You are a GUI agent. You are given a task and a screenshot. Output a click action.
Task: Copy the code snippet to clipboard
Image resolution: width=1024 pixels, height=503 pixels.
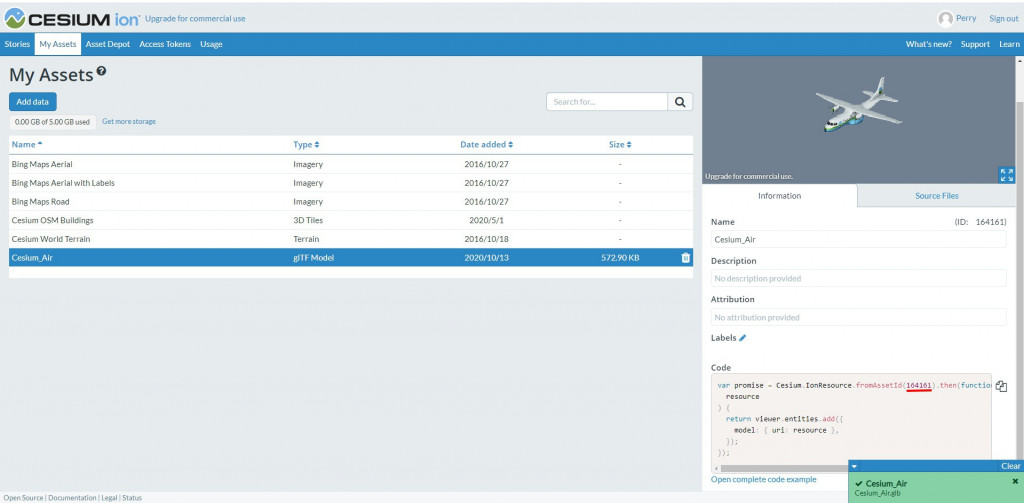coord(1002,387)
